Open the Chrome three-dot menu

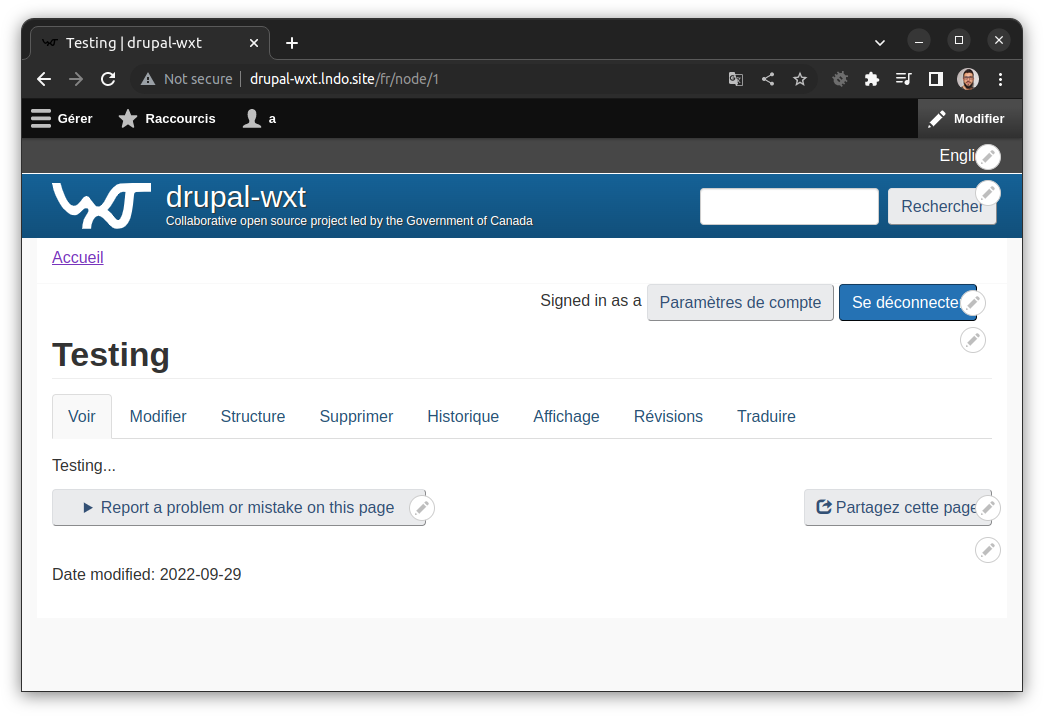[1000, 78]
